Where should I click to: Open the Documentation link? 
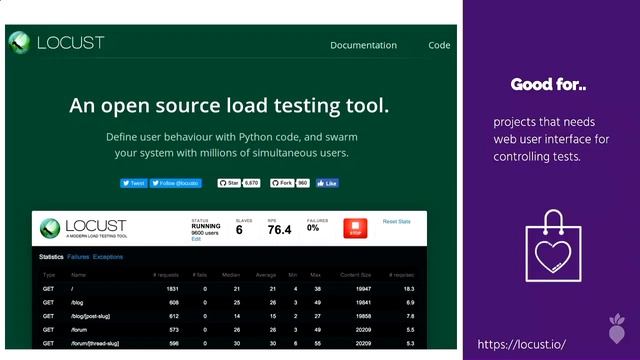pos(363,45)
